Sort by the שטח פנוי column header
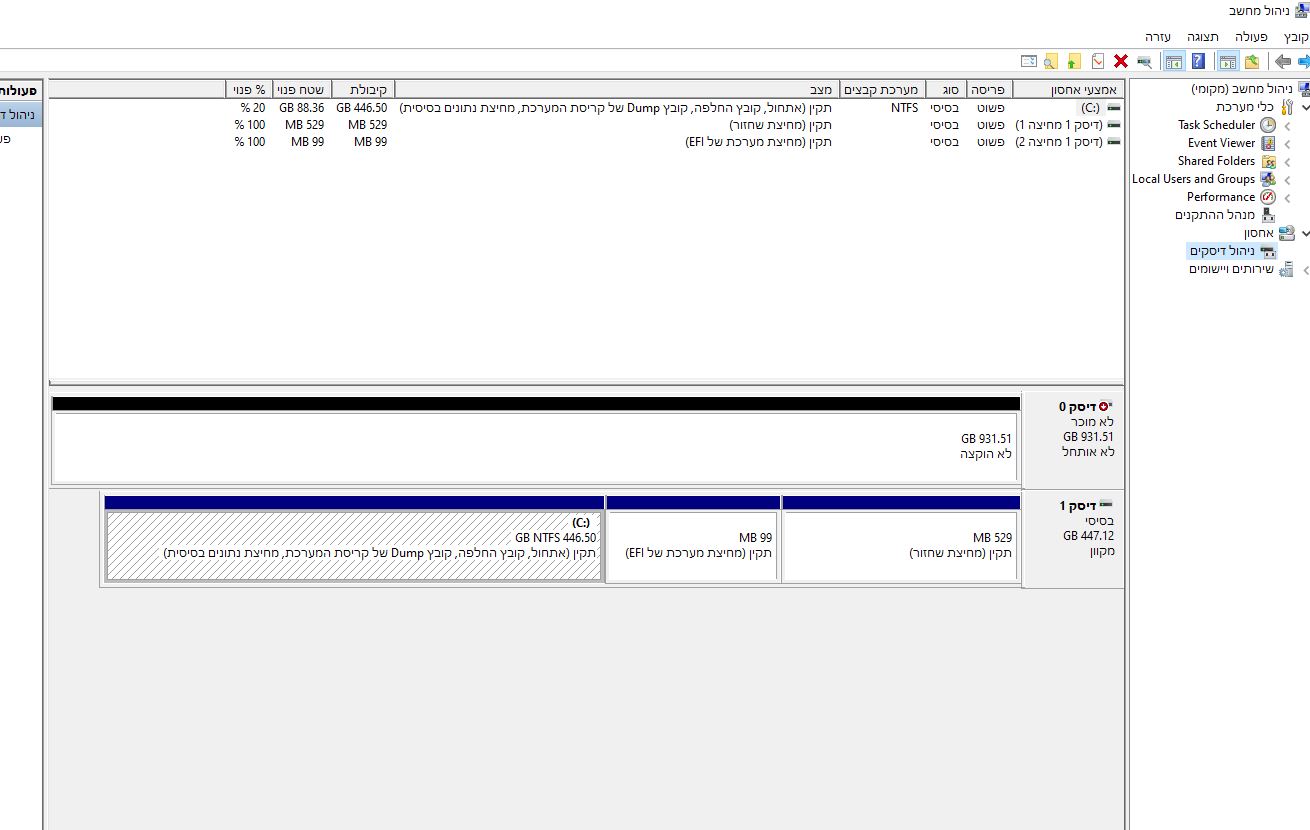 (302, 90)
